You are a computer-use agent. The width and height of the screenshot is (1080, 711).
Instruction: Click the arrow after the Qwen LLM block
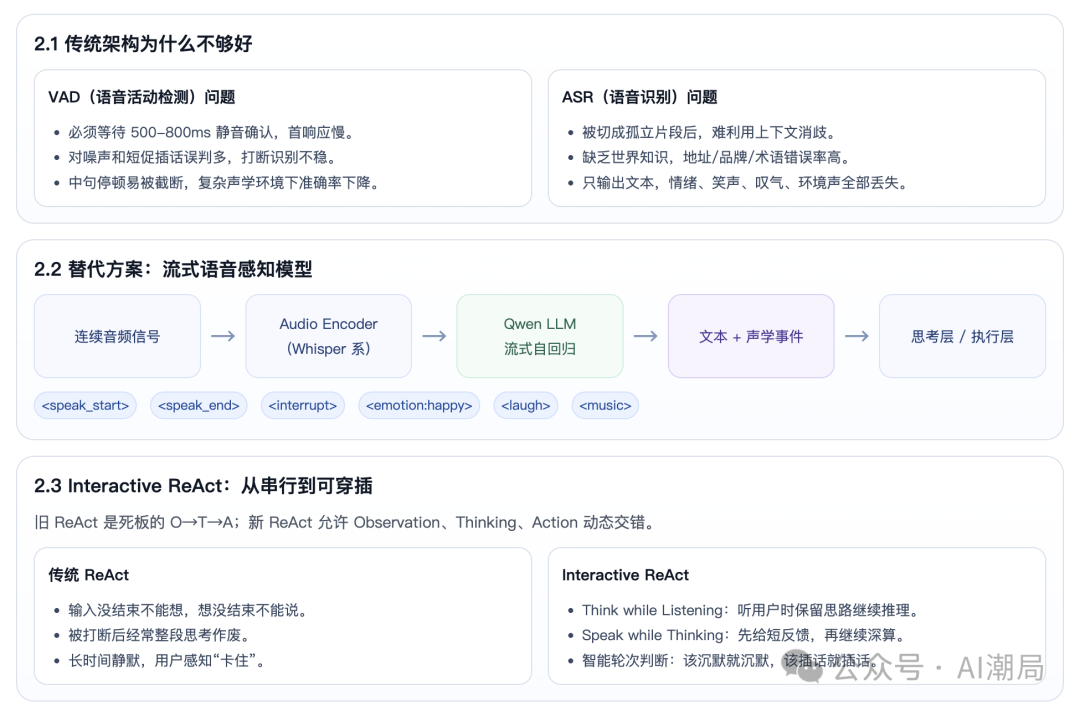[645, 336]
